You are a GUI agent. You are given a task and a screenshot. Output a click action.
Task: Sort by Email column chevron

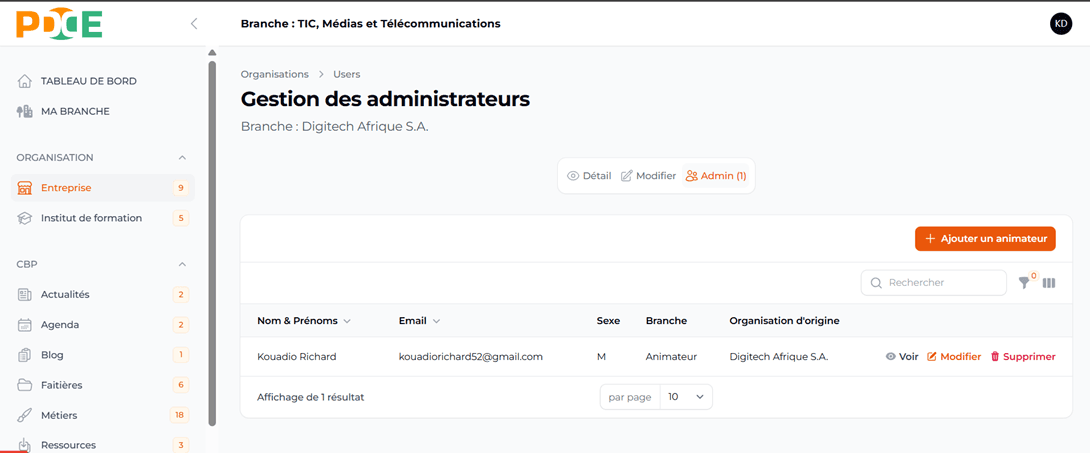tap(436, 321)
